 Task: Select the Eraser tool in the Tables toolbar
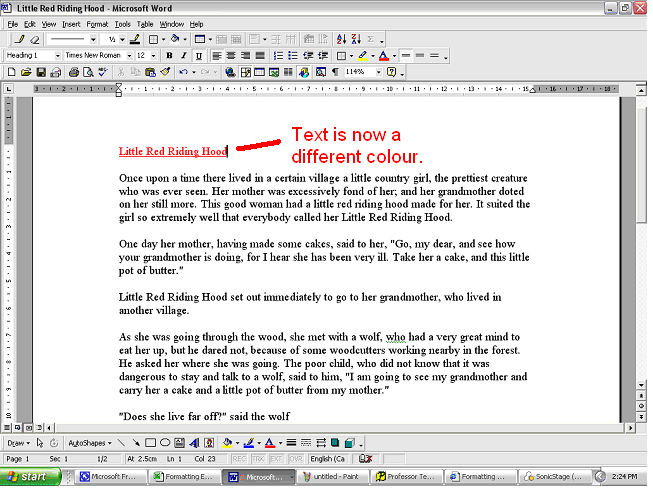click(35, 39)
